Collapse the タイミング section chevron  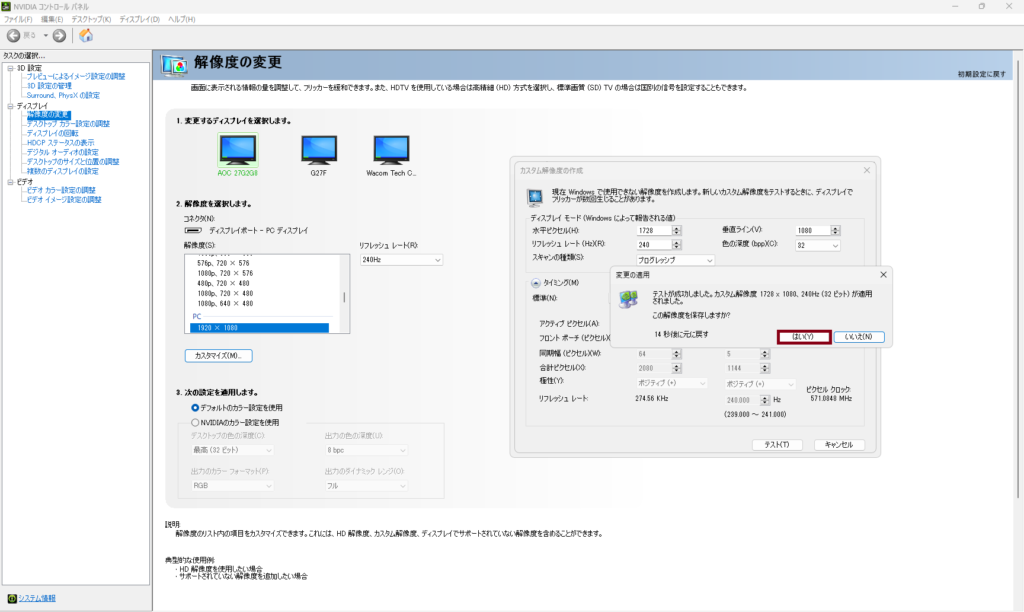(x=535, y=282)
